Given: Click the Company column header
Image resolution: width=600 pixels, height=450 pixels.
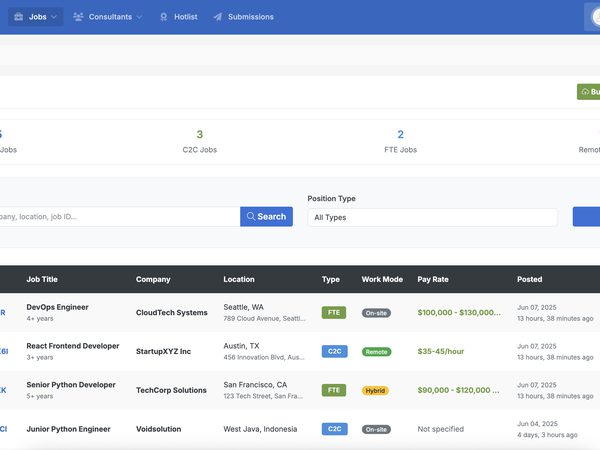Looking at the screenshot, I should pyautogui.click(x=153, y=279).
